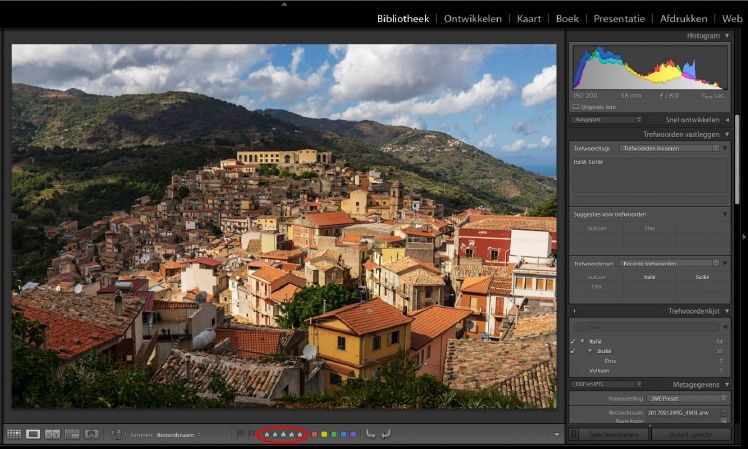
Task: Open the Trefwoorden invoeren dropdown
Action: pos(669,148)
